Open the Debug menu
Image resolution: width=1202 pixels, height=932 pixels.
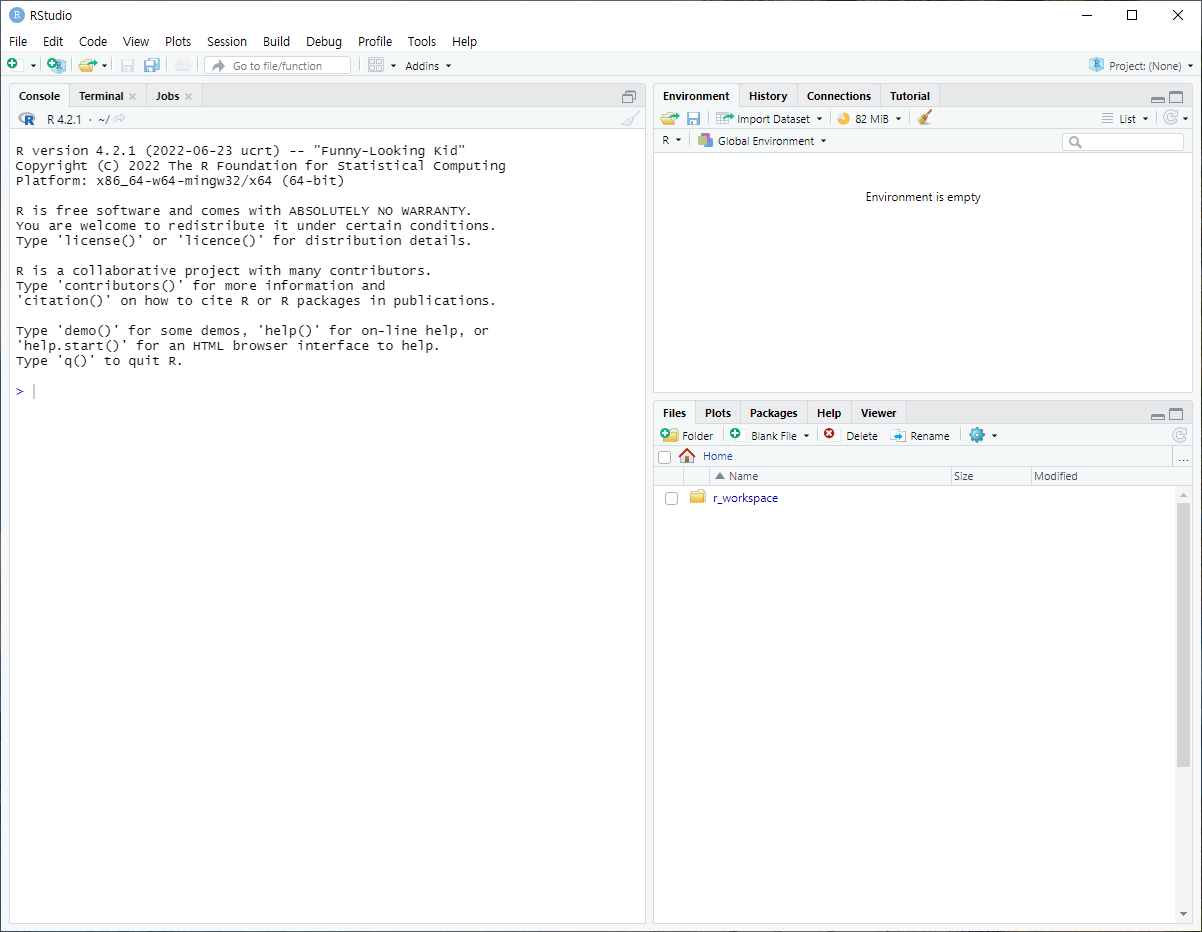point(324,42)
